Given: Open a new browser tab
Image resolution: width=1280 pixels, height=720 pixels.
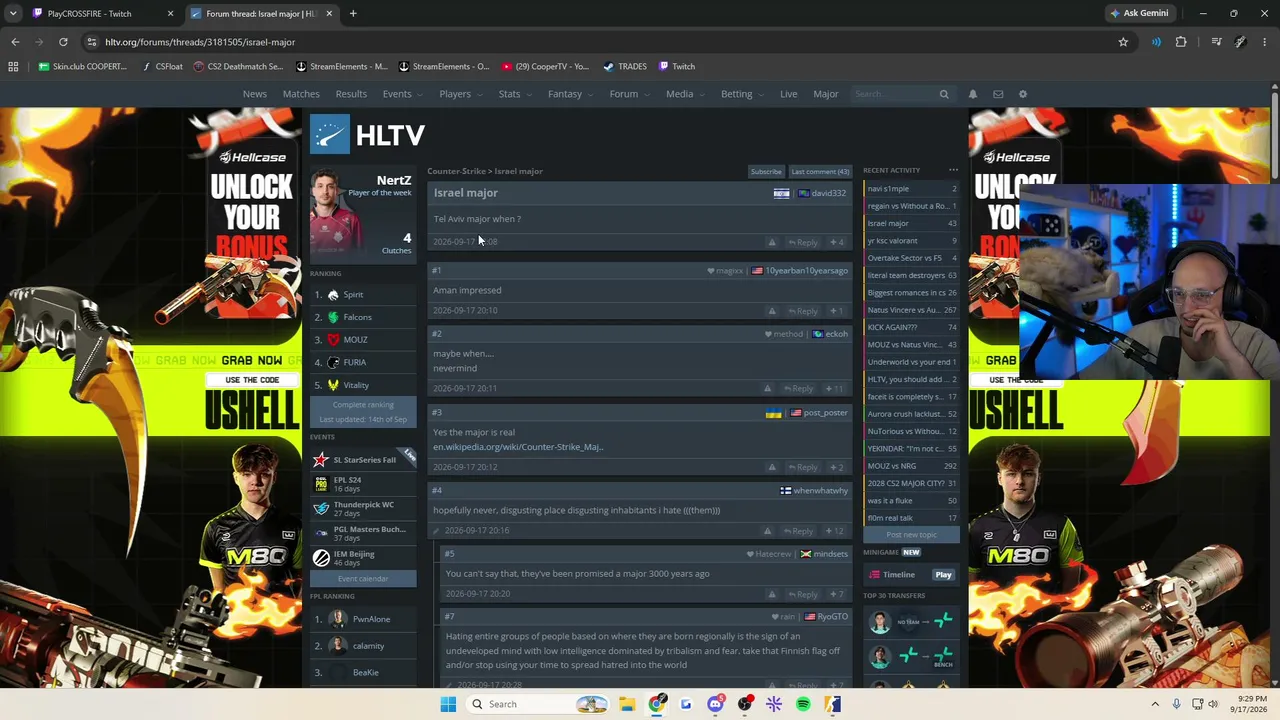Looking at the screenshot, I should pyautogui.click(x=353, y=13).
